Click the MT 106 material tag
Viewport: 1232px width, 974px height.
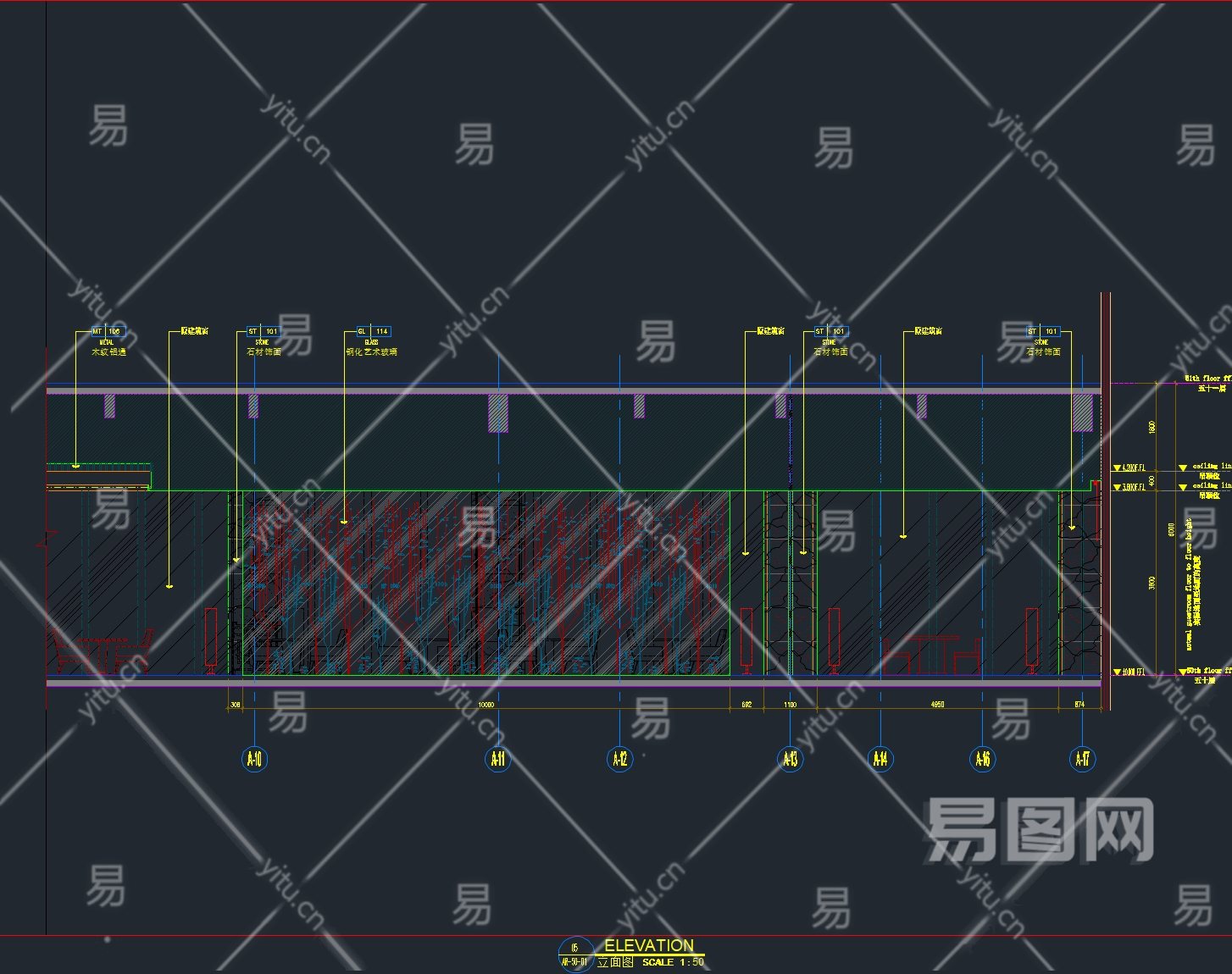108,331
